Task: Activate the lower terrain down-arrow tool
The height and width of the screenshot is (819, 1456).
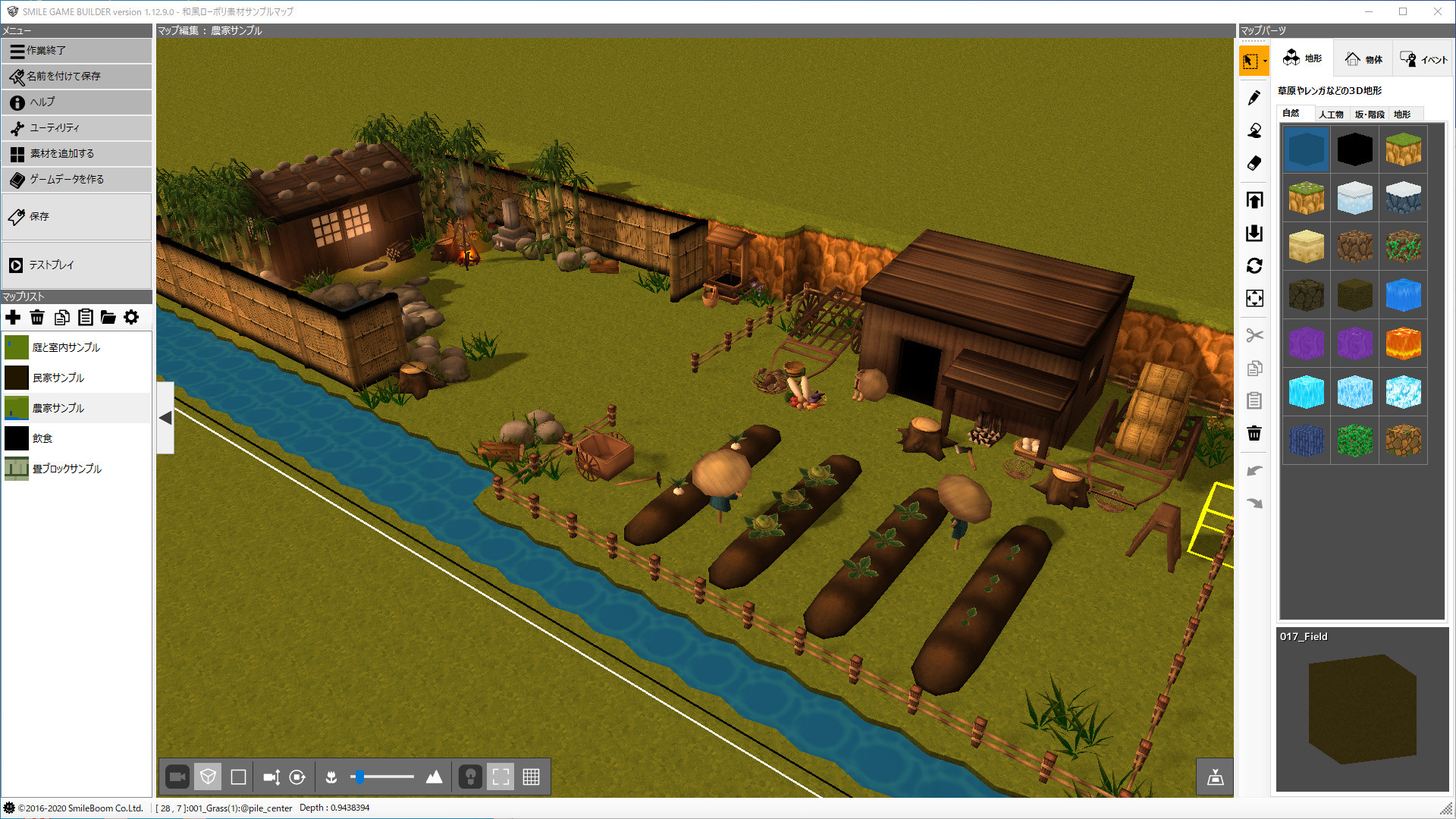Action: pos(1254,234)
